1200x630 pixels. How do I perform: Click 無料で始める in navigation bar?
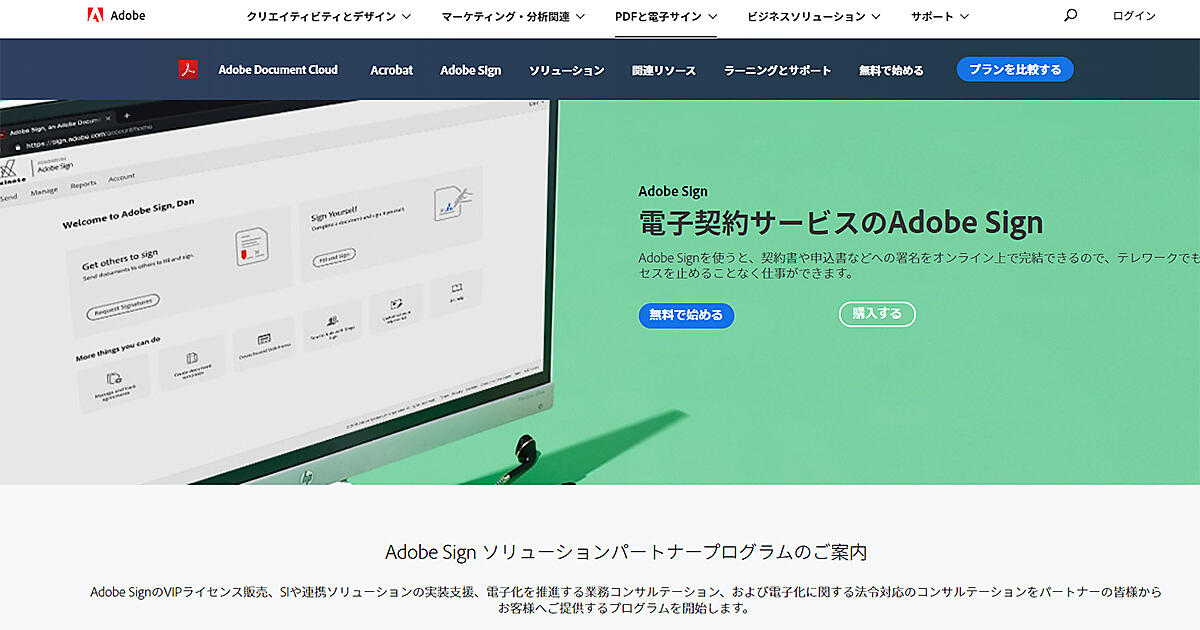click(x=891, y=70)
